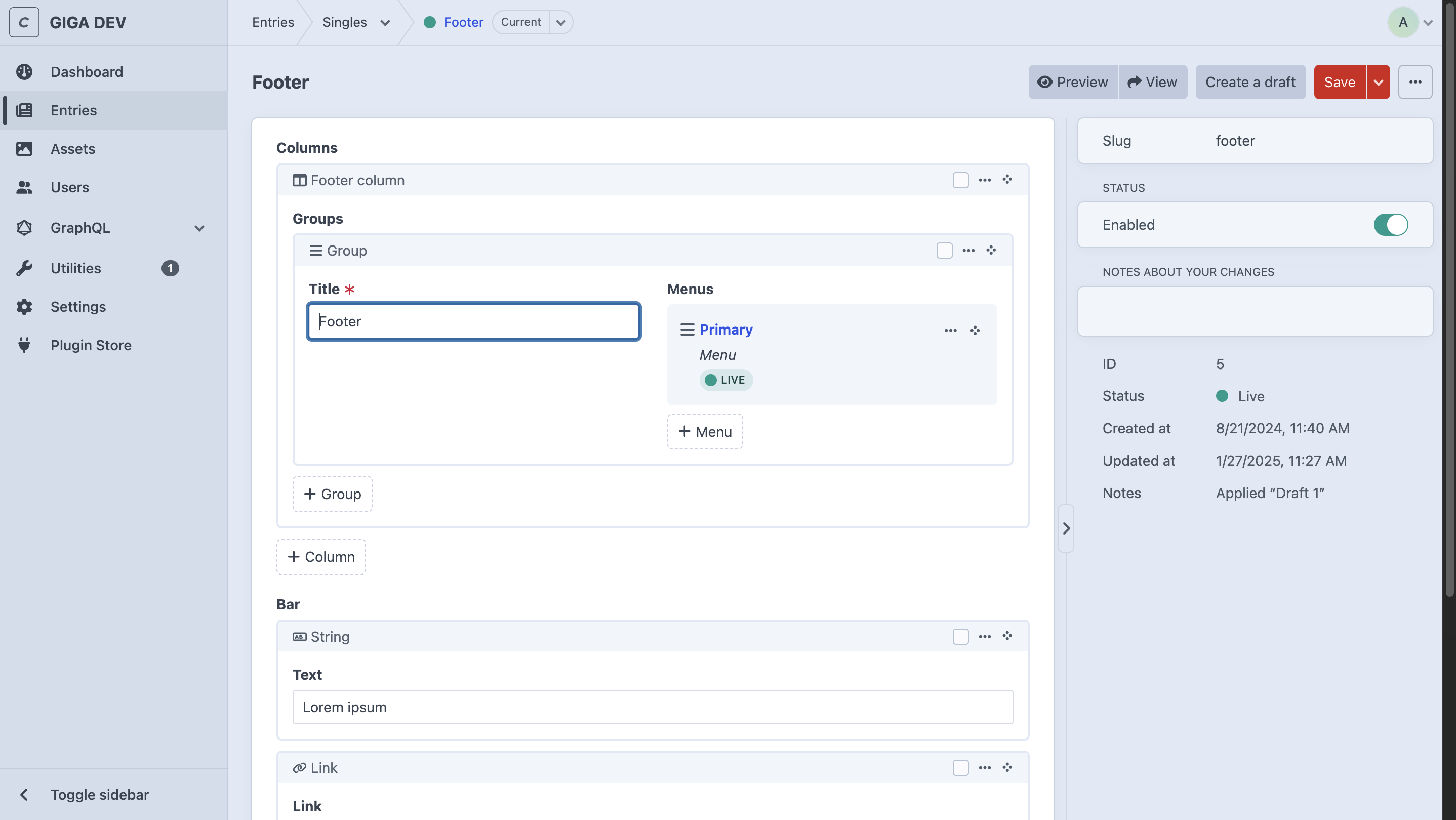The height and width of the screenshot is (820, 1456).
Task: Go to Utilities in the sidebar
Action: (x=76, y=268)
